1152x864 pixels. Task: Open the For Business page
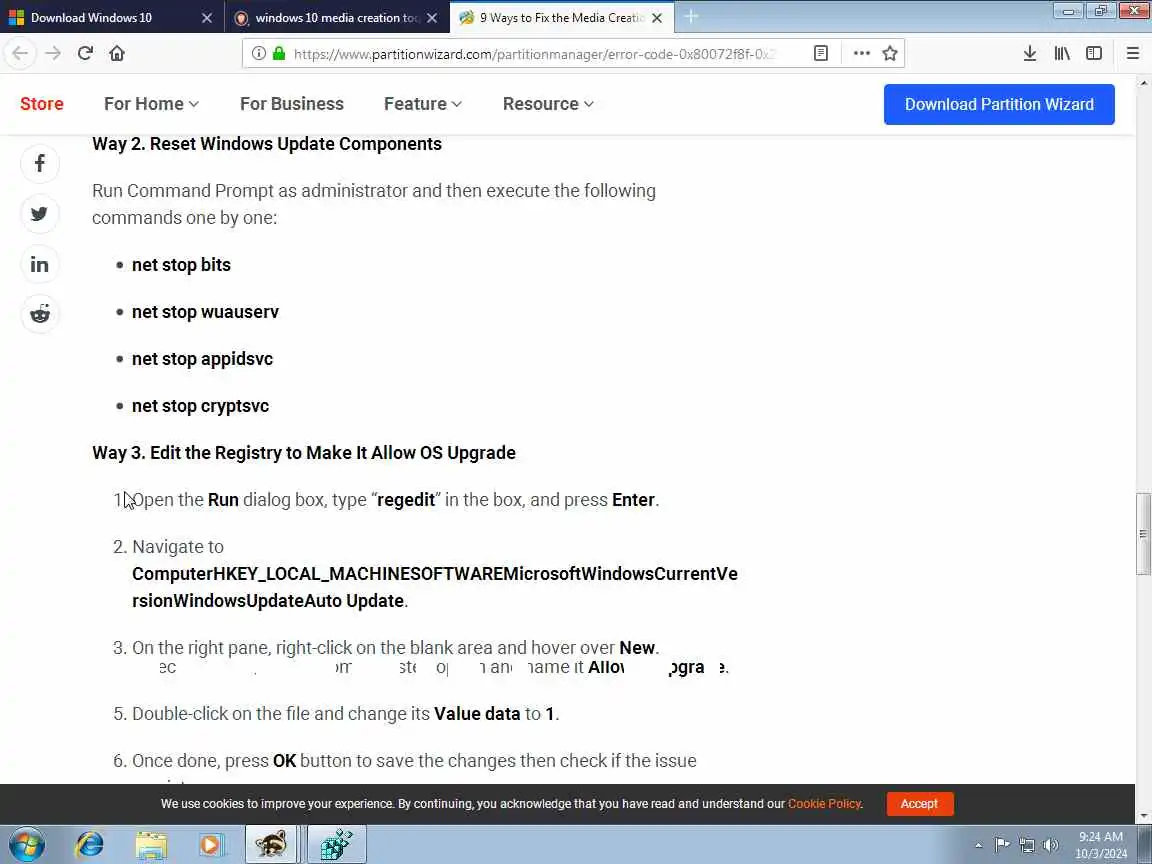tap(292, 104)
